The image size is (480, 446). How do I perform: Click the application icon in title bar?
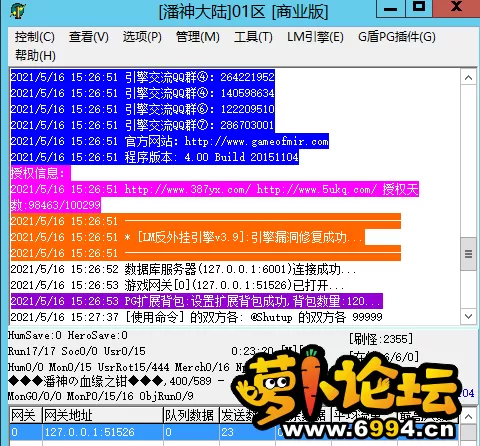click(x=17, y=11)
